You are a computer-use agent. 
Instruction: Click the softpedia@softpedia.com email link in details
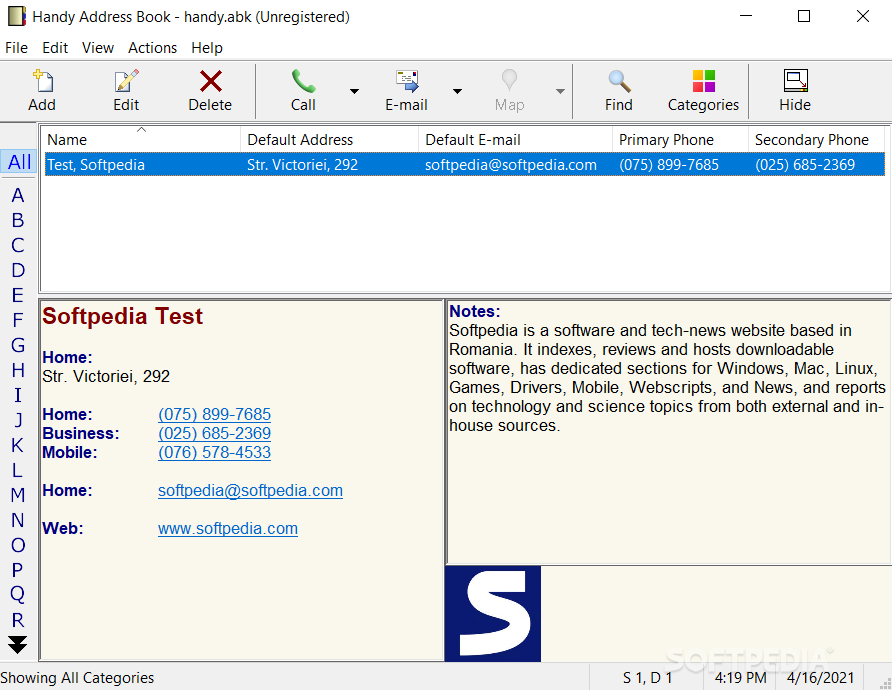click(x=250, y=491)
